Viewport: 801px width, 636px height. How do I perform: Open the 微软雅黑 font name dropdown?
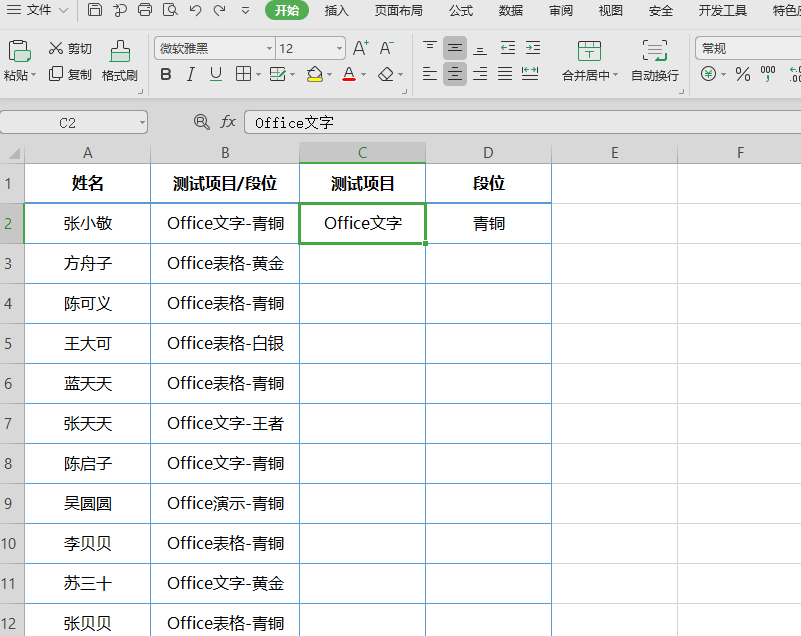point(269,49)
